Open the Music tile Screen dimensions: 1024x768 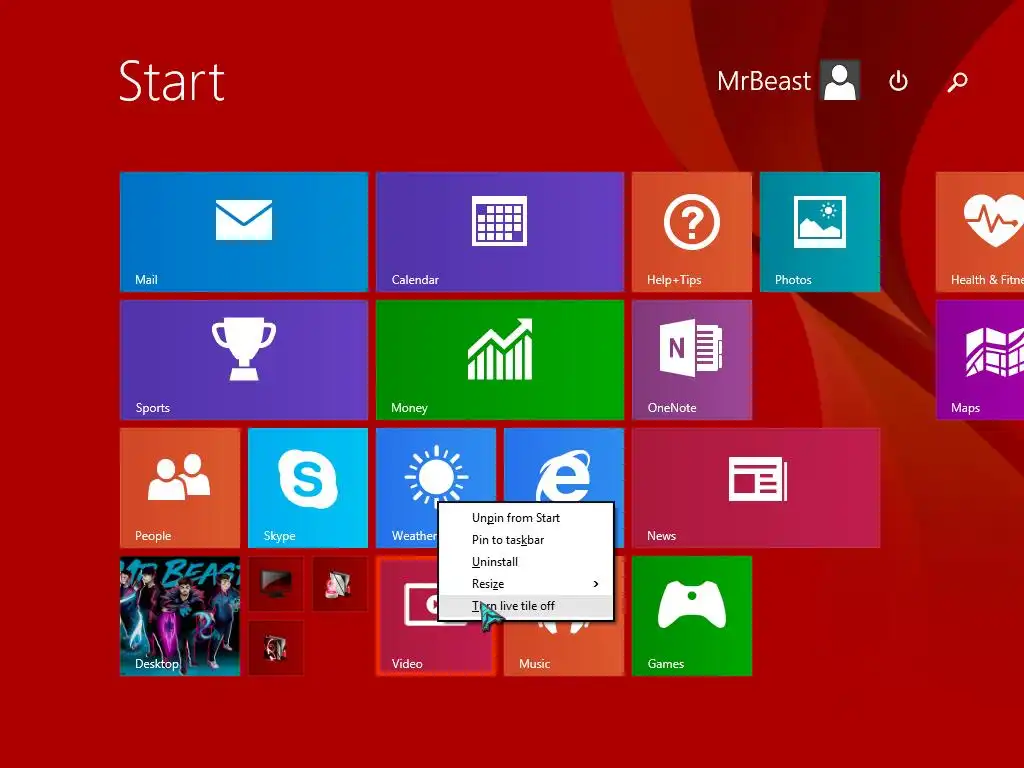tap(564, 648)
